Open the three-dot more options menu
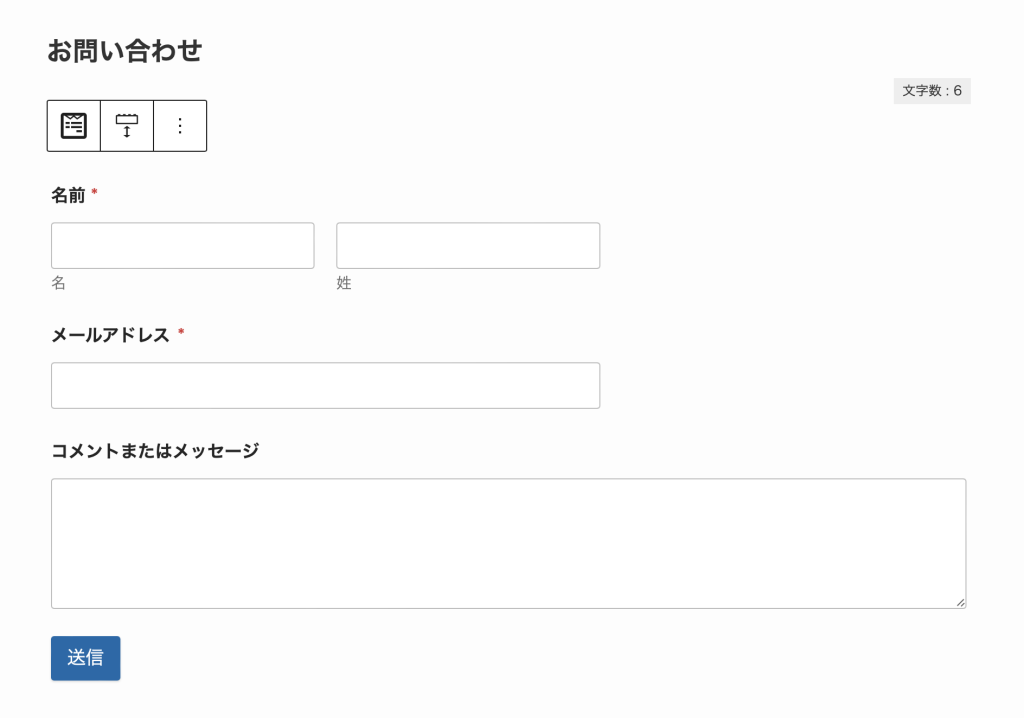Image resolution: width=1024 pixels, height=718 pixels. 180,126
